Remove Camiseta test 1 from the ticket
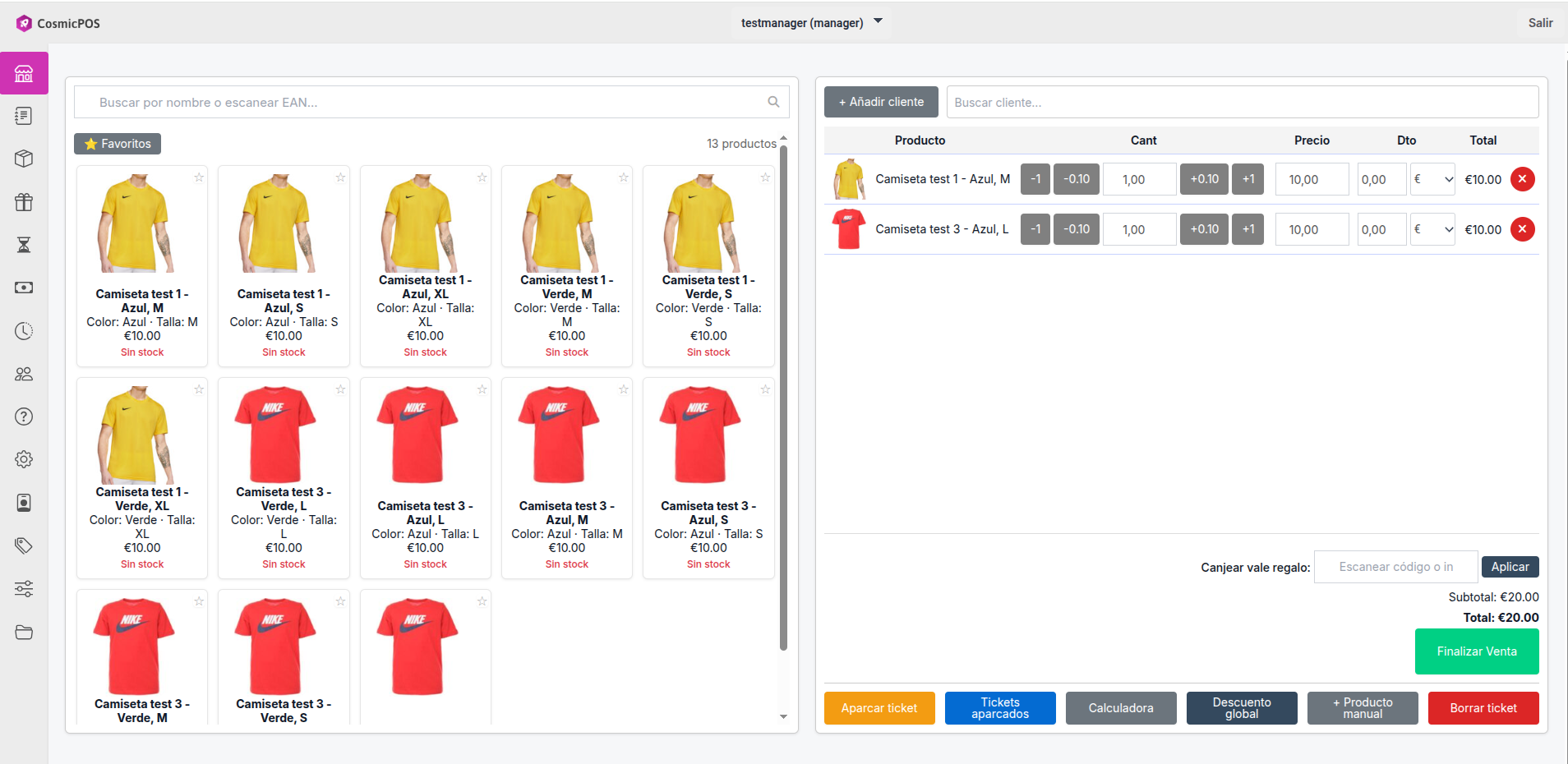 [x=1522, y=179]
